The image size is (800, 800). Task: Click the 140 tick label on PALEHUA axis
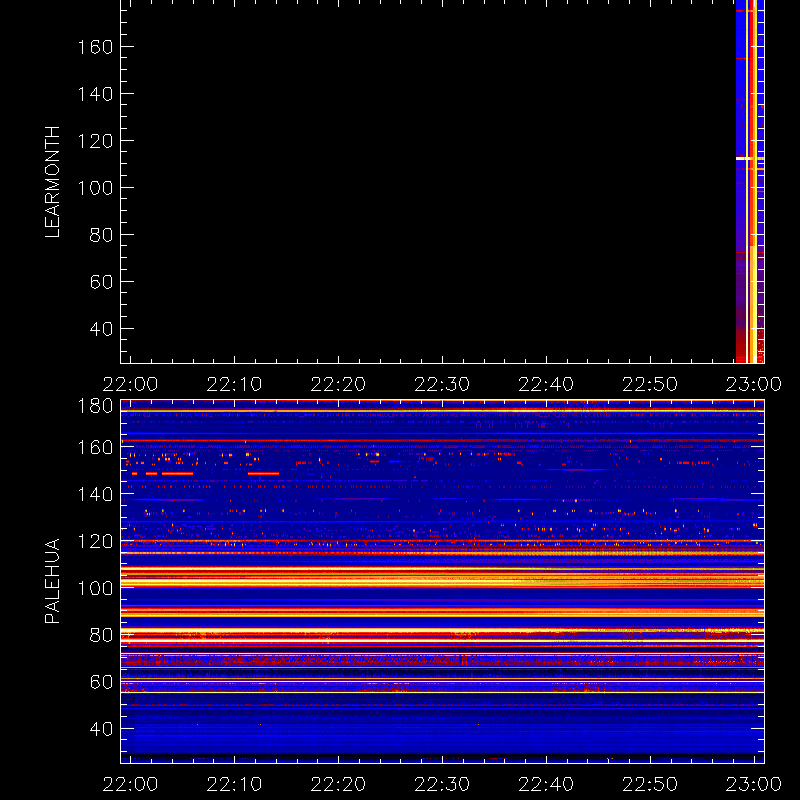95,494
